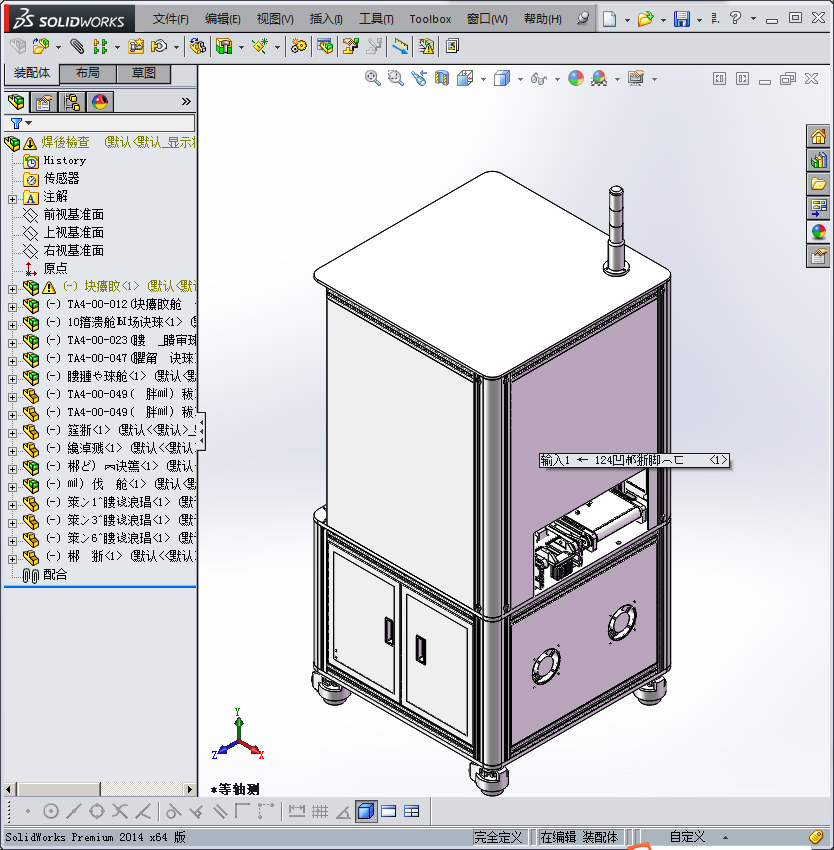The height and width of the screenshot is (850, 834).
Task: Click the Open folder icon
Action: pyautogui.click(x=645, y=19)
